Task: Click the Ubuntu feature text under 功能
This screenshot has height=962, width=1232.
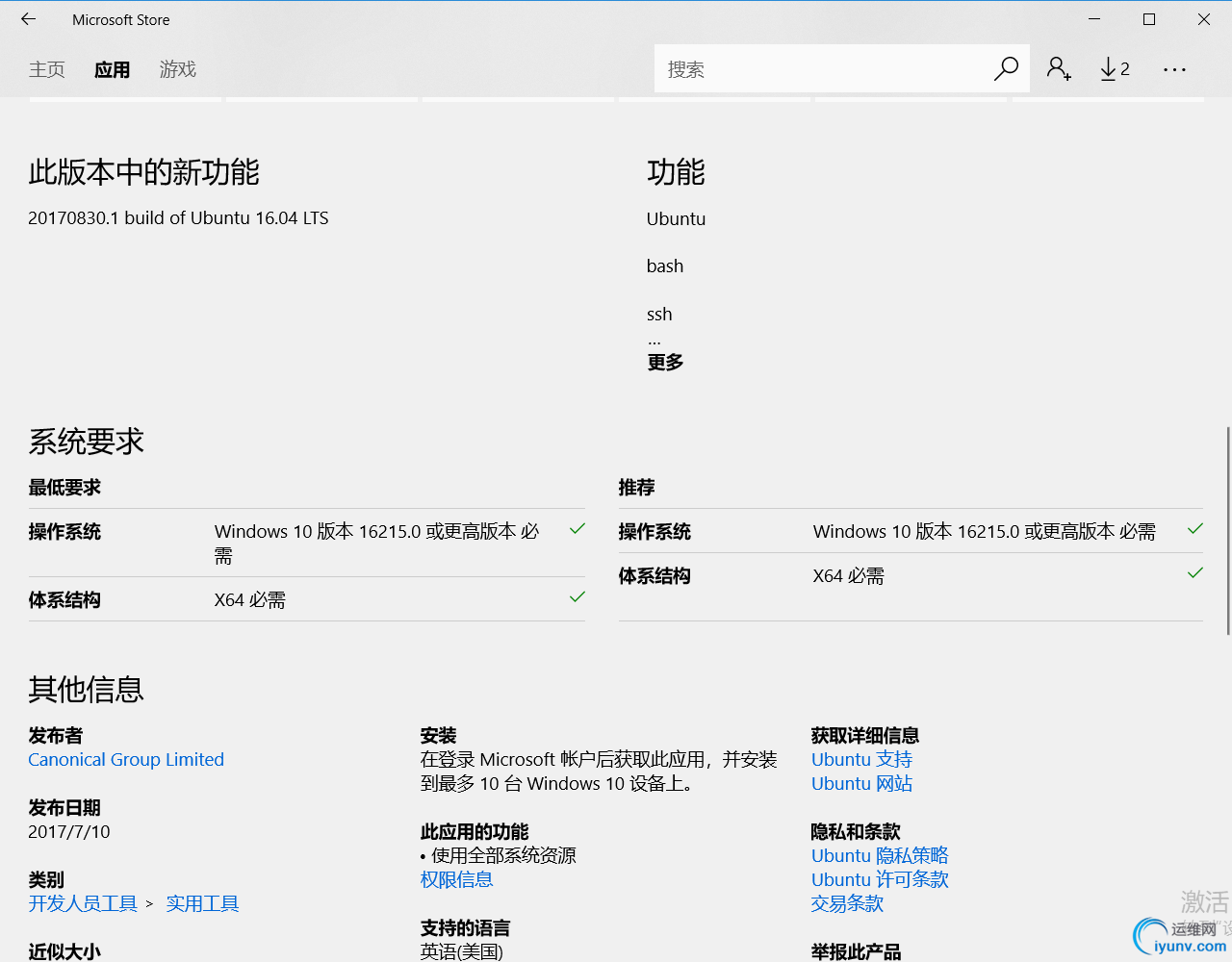Action: click(676, 218)
